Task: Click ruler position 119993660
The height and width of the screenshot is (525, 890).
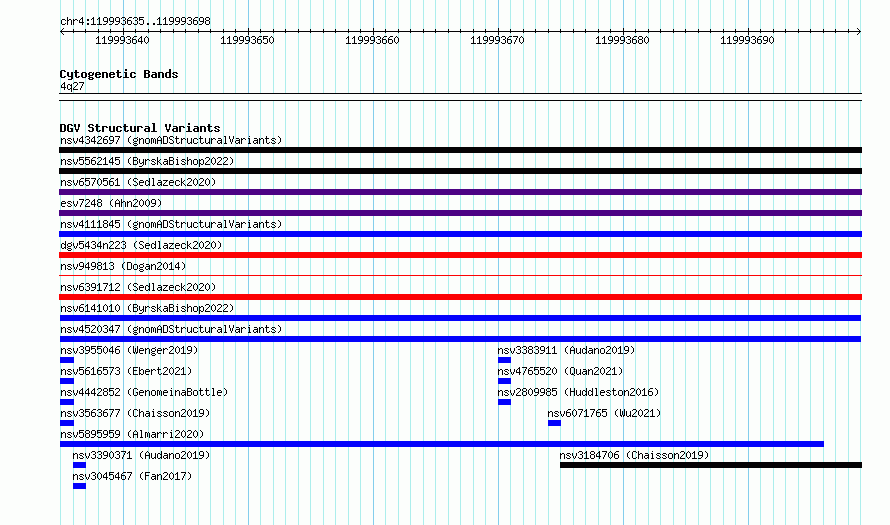Action: [372, 40]
